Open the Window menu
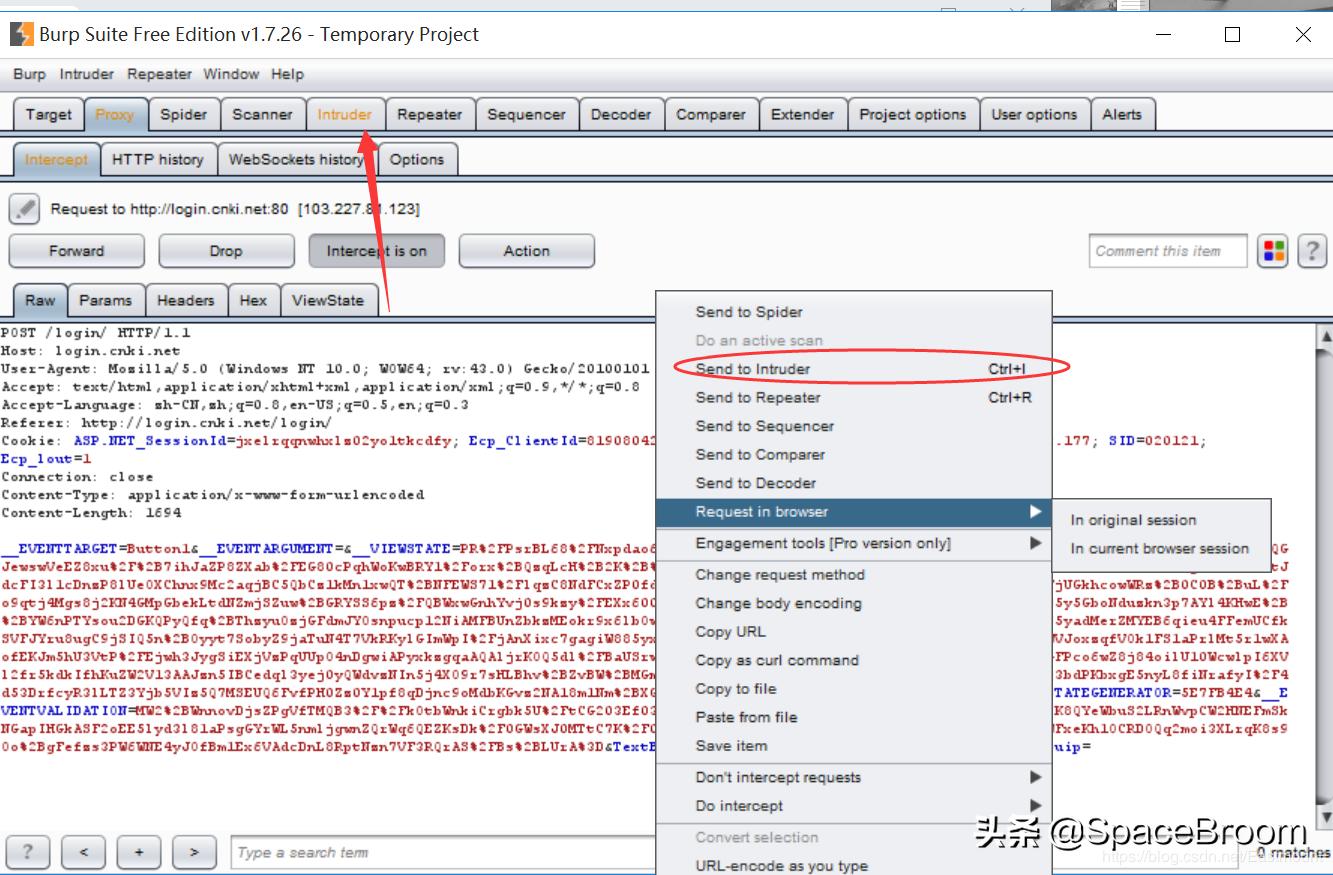This screenshot has height=875, width=1333. click(x=231, y=74)
